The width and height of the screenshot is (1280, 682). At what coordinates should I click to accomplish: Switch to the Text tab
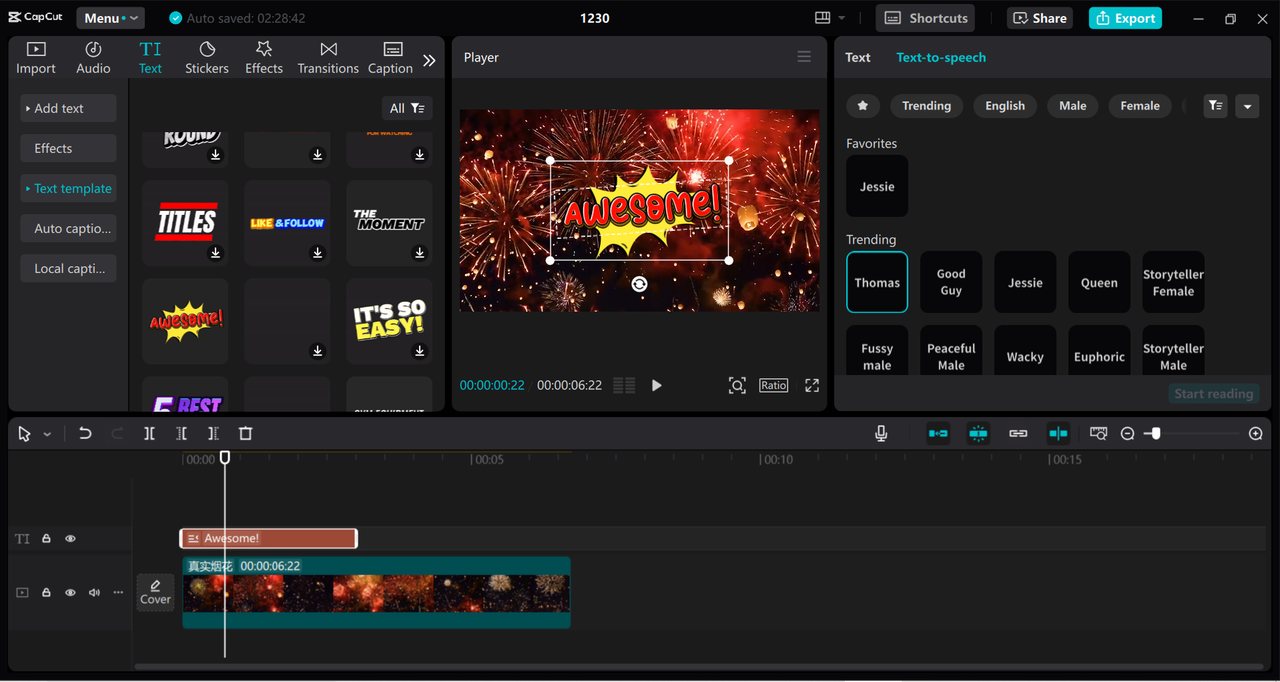(x=858, y=57)
